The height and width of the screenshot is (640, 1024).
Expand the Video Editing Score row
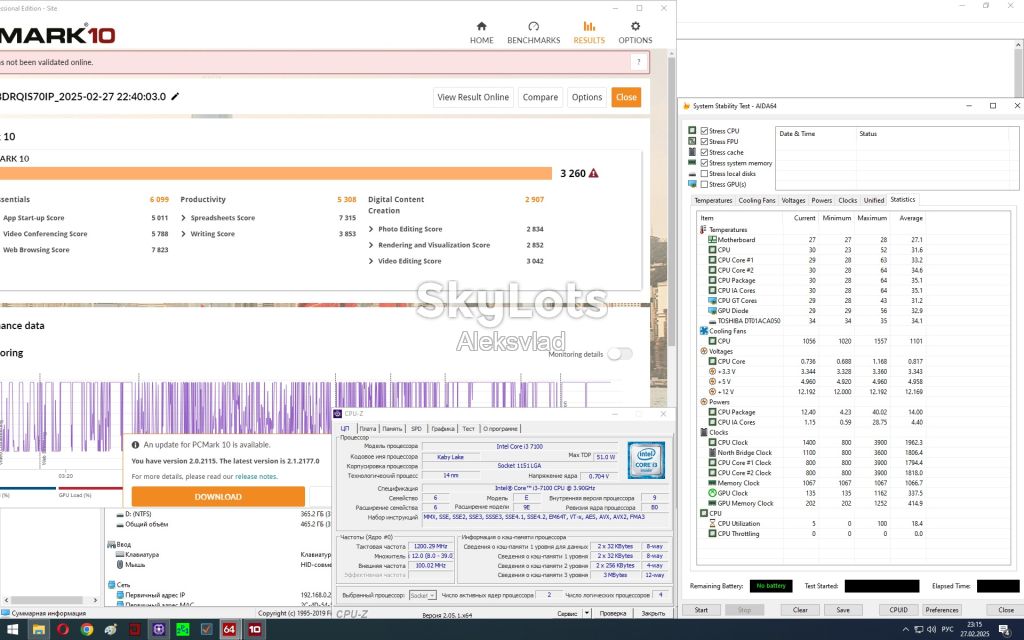click(x=371, y=261)
